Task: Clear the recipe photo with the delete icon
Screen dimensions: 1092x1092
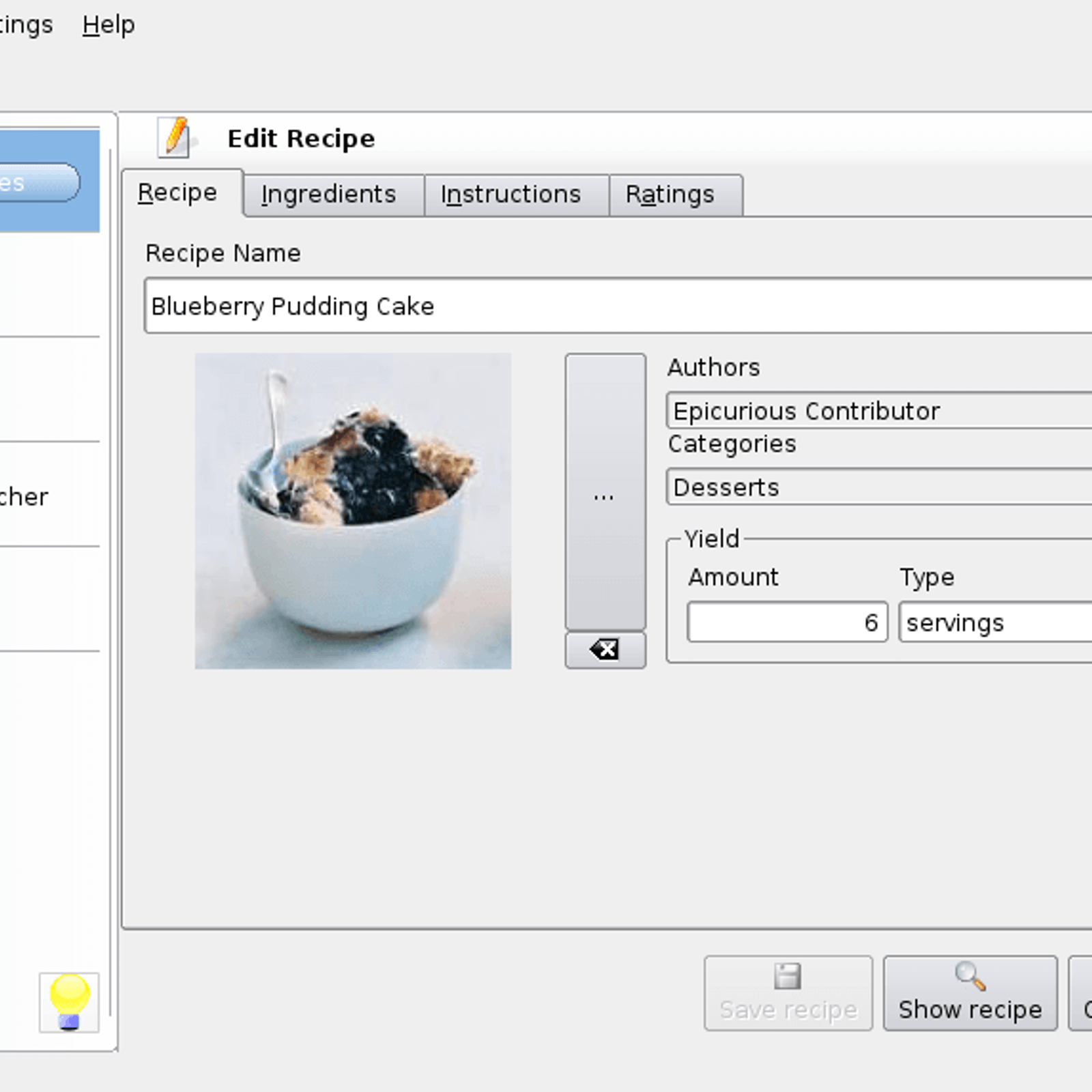Action: point(605,650)
